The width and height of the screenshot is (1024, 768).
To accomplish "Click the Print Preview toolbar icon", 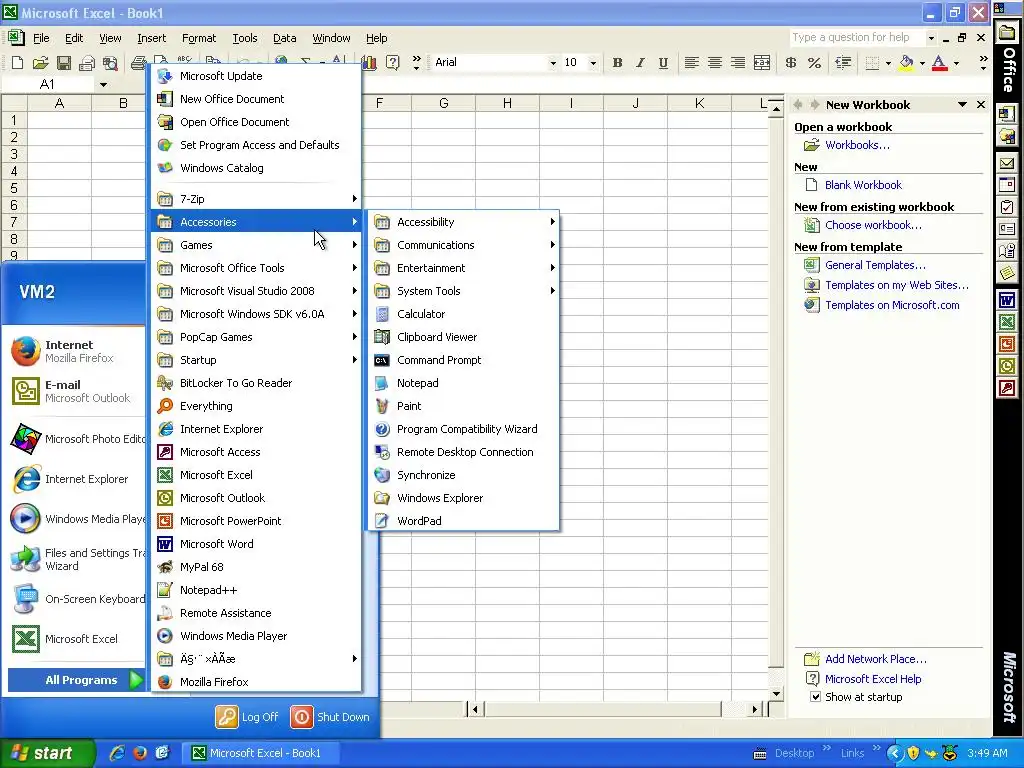I will (110, 63).
